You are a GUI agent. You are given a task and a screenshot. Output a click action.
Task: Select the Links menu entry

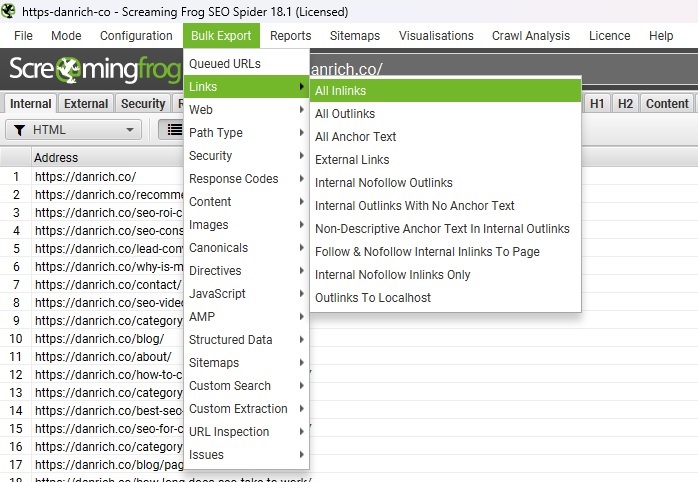246,86
